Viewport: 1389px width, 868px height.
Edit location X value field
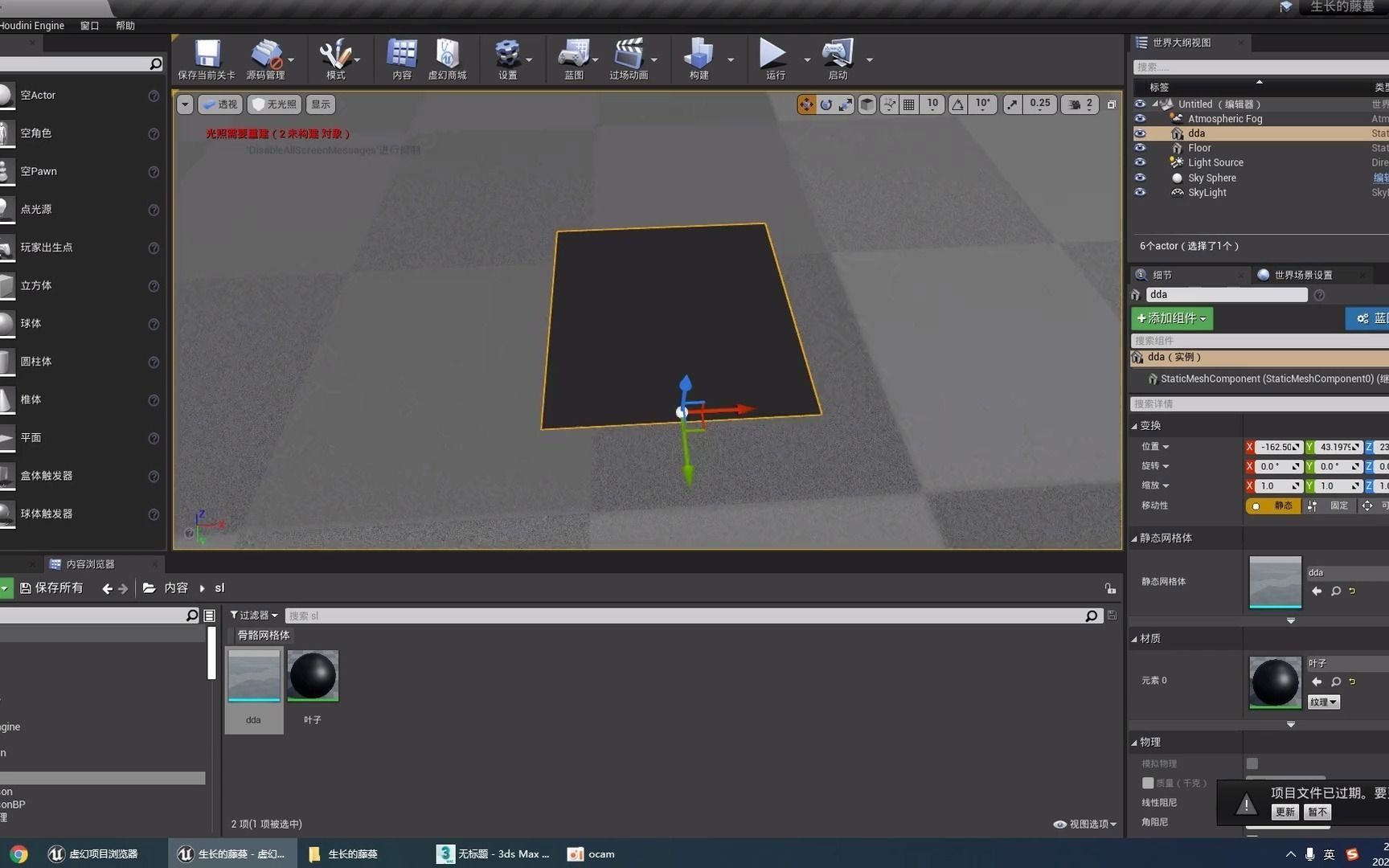(x=1278, y=447)
